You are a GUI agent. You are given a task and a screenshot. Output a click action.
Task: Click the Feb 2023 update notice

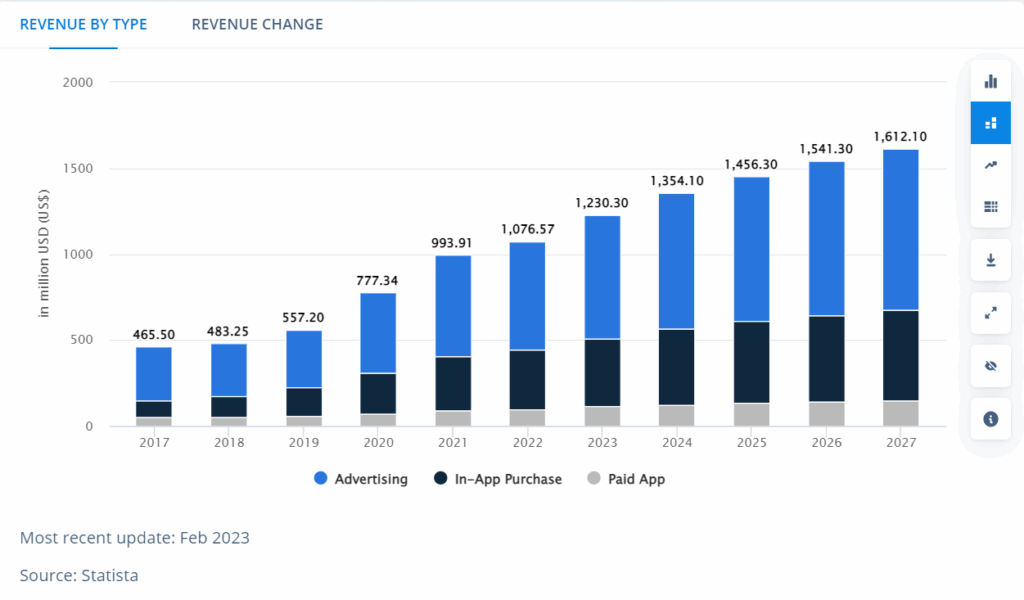point(137,537)
